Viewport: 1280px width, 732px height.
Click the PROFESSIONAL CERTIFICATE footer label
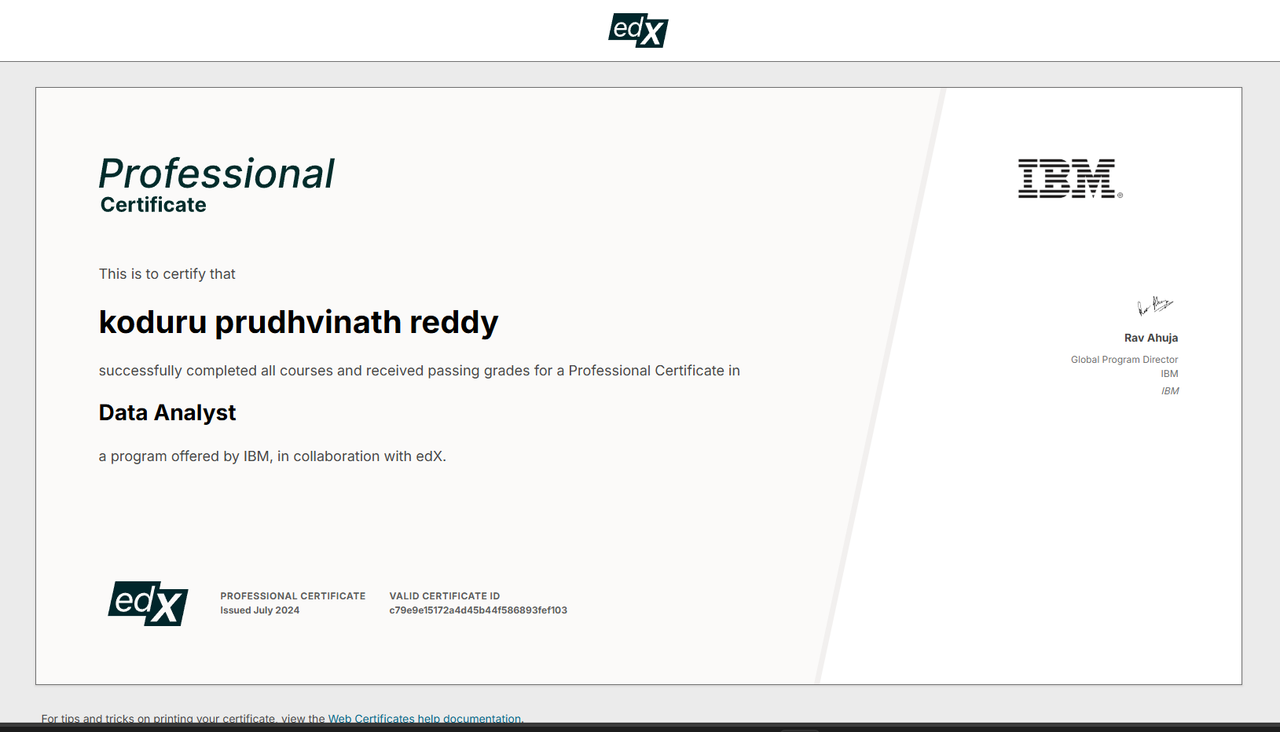coord(293,596)
